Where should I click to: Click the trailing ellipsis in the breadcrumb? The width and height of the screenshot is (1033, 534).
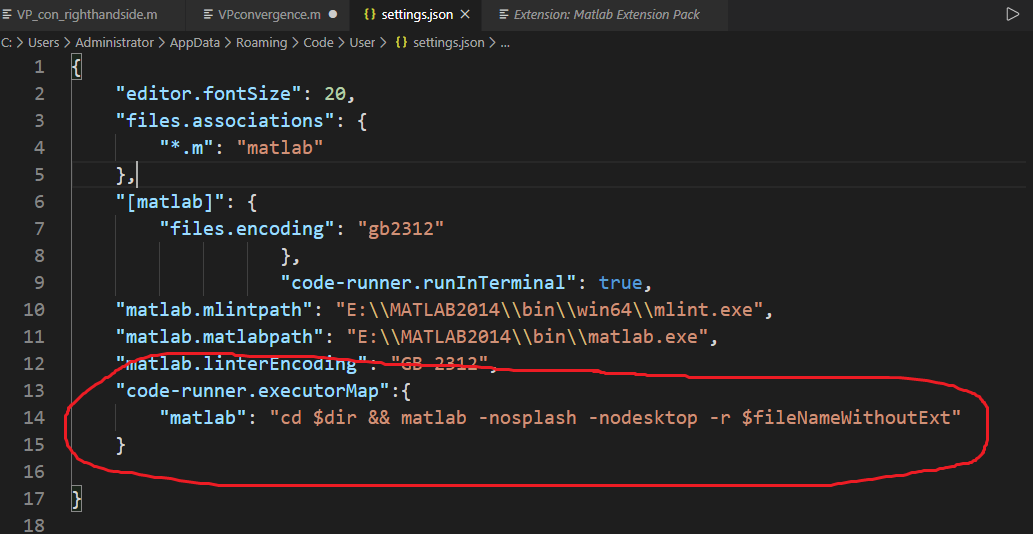(x=505, y=43)
